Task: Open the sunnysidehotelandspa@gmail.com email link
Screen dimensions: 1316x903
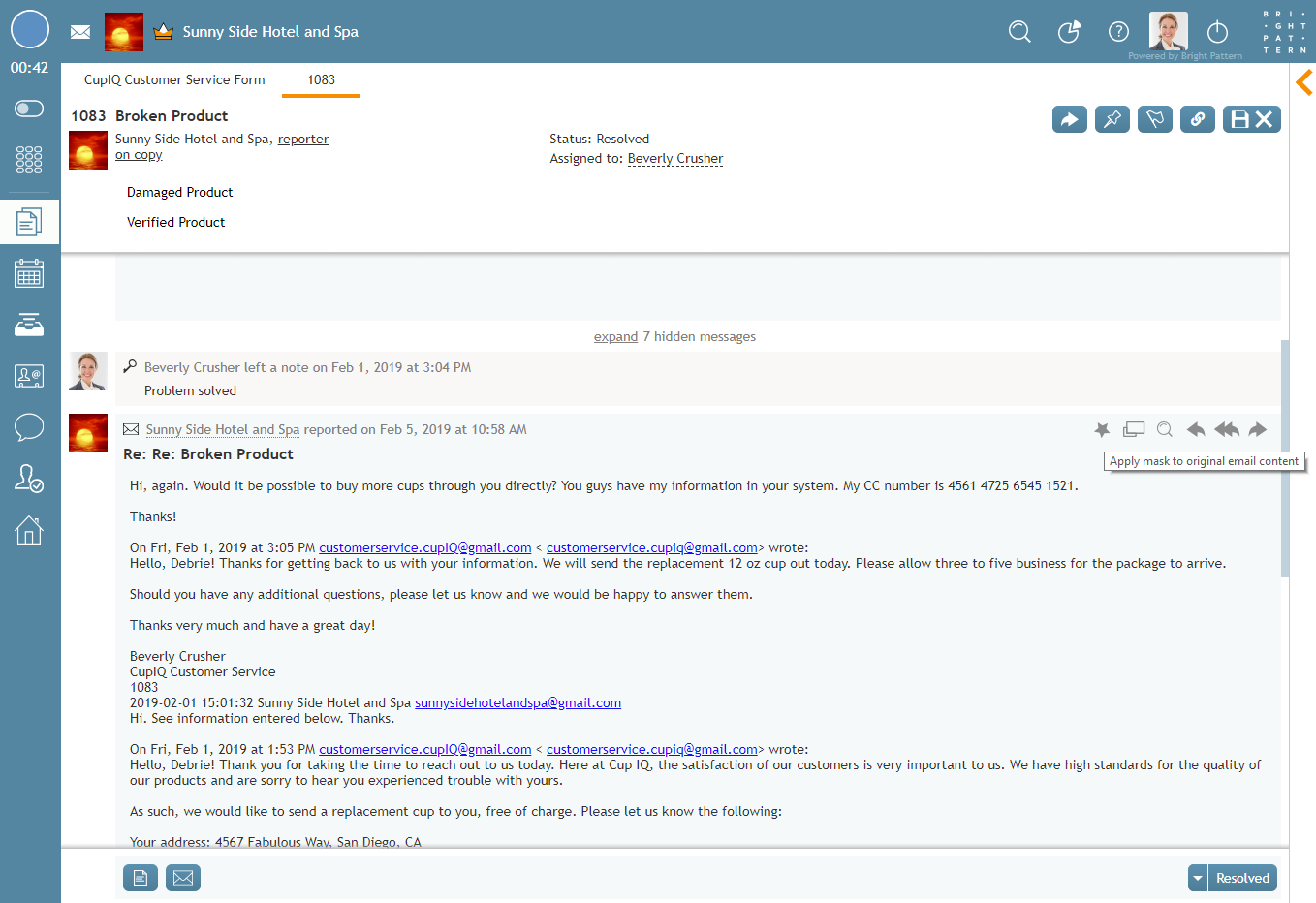Action: [517, 703]
